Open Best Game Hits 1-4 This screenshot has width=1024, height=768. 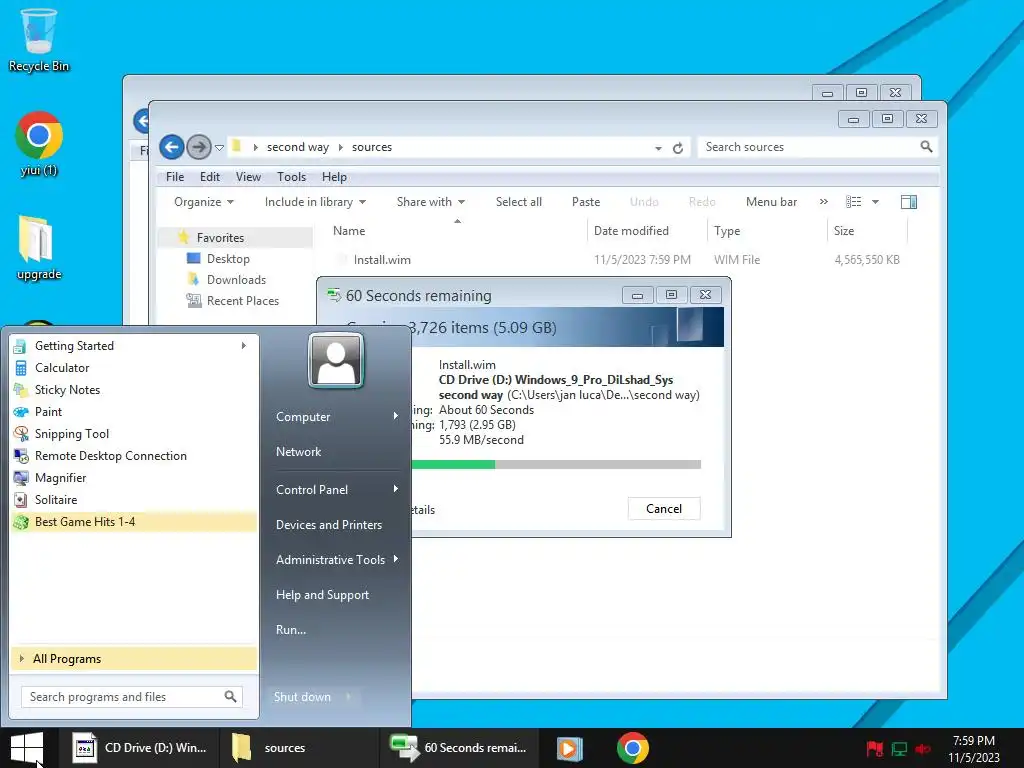[x=134, y=522]
